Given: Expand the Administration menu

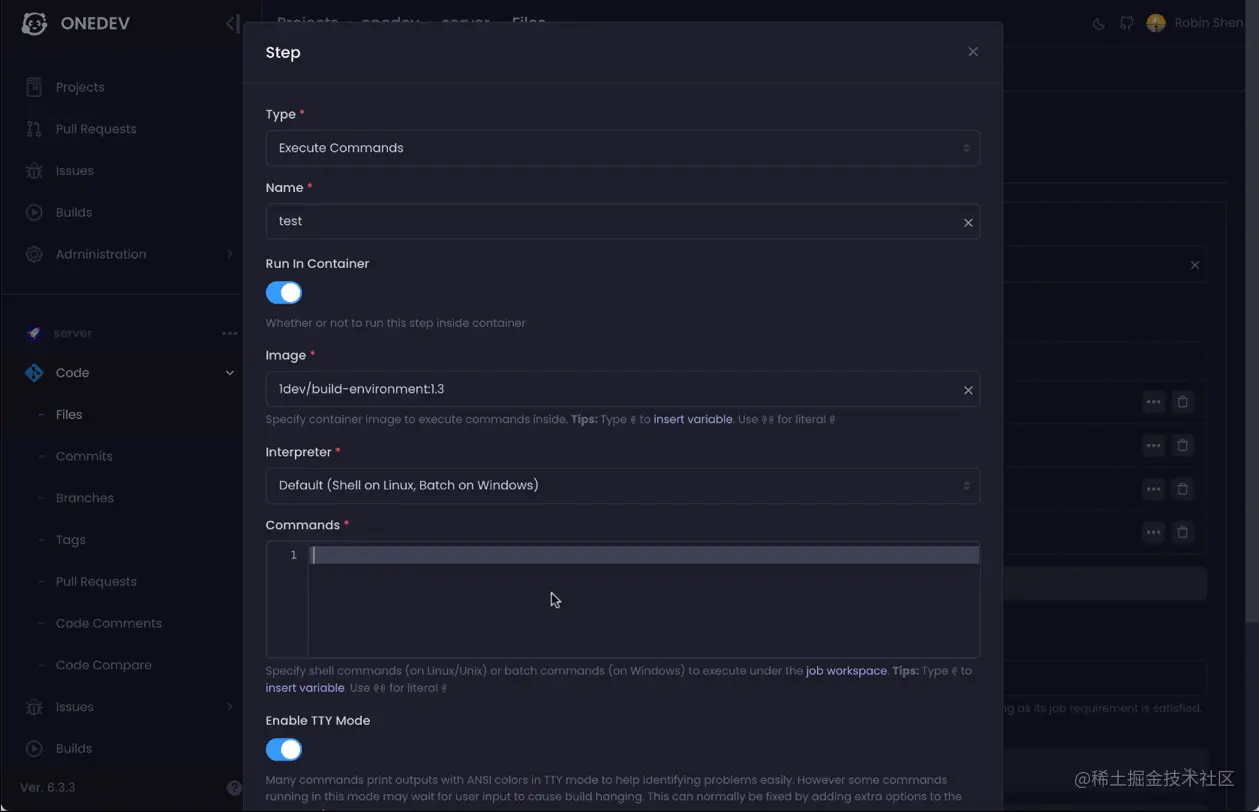Looking at the screenshot, I should point(230,254).
